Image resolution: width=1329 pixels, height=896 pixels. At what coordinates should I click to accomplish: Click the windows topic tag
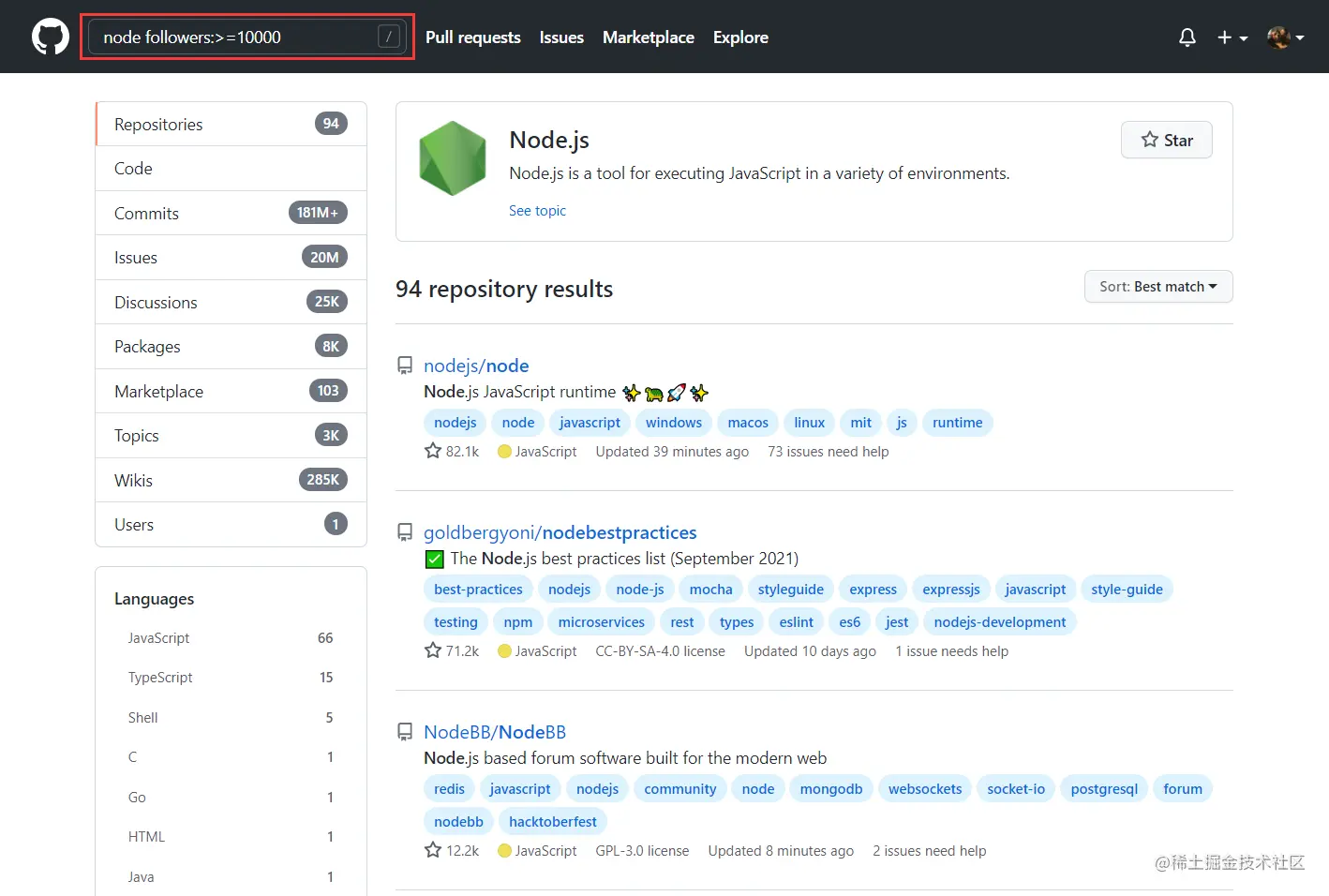(674, 423)
